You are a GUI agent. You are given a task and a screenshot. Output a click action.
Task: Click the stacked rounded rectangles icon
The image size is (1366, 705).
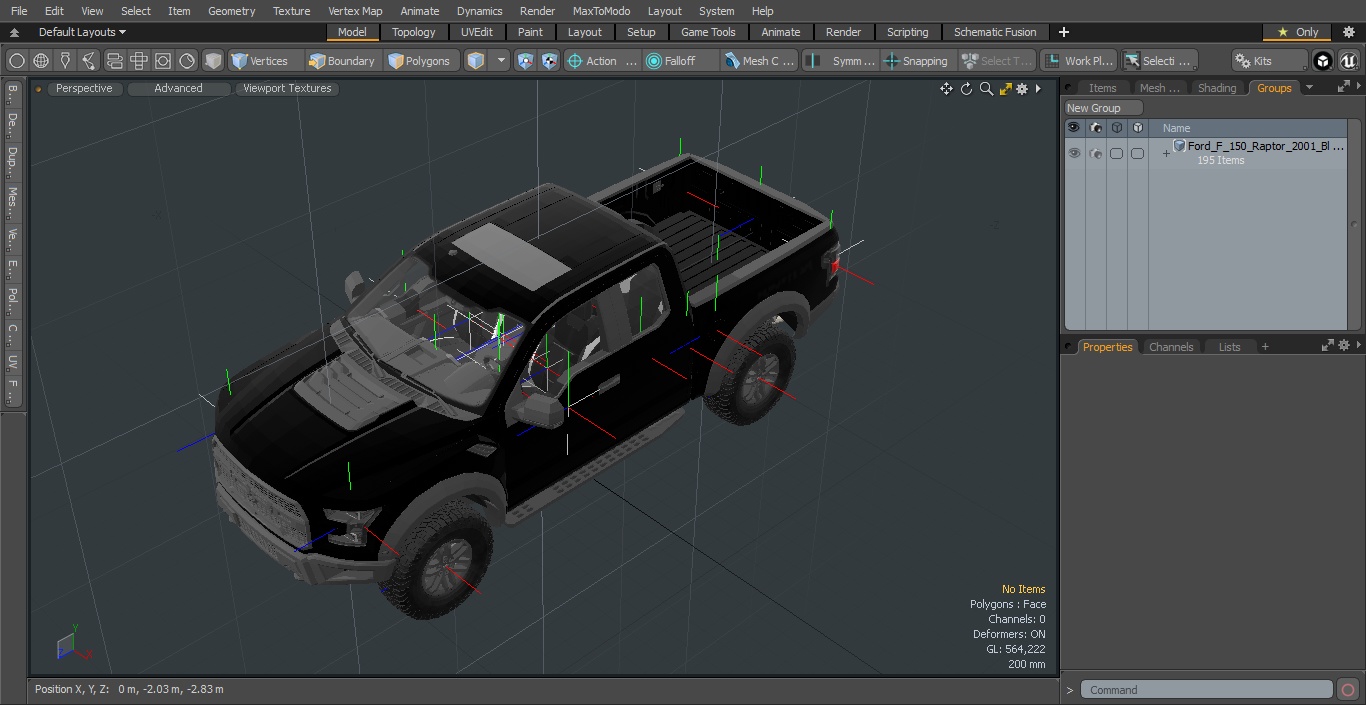coord(114,61)
